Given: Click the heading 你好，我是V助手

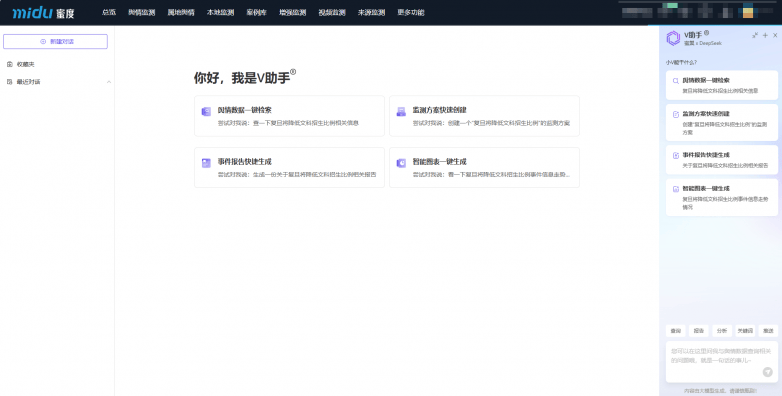Looking at the screenshot, I should (x=245, y=77).
